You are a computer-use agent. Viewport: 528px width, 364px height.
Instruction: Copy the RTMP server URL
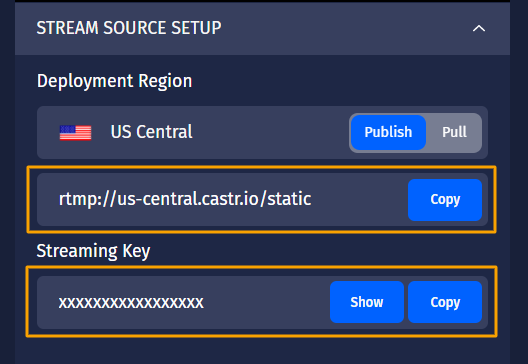[x=445, y=200]
